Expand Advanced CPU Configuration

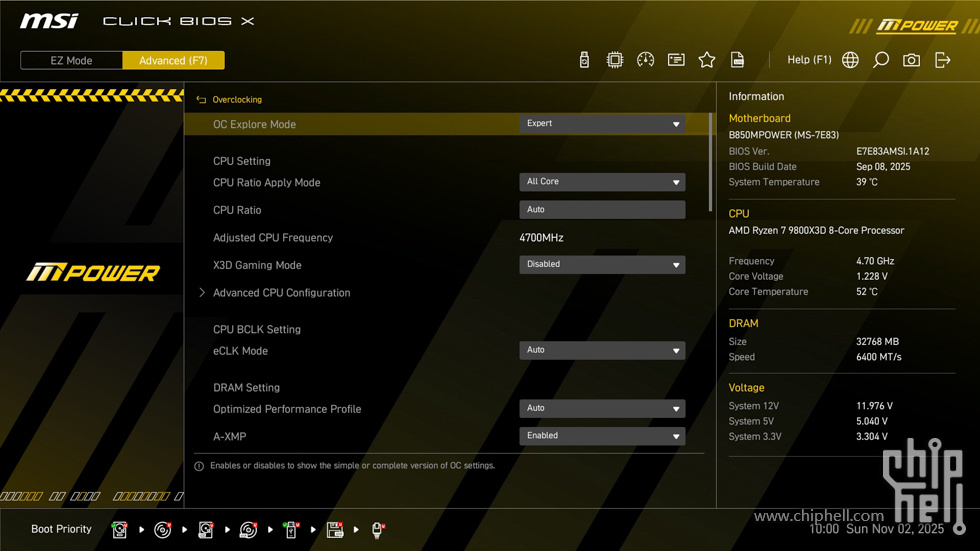pos(281,293)
